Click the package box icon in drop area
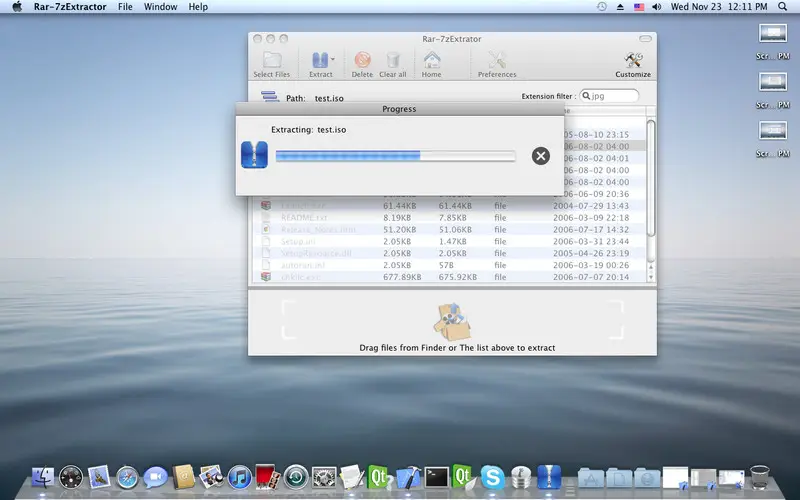This screenshot has width=800, height=500. (x=452, y=322)
